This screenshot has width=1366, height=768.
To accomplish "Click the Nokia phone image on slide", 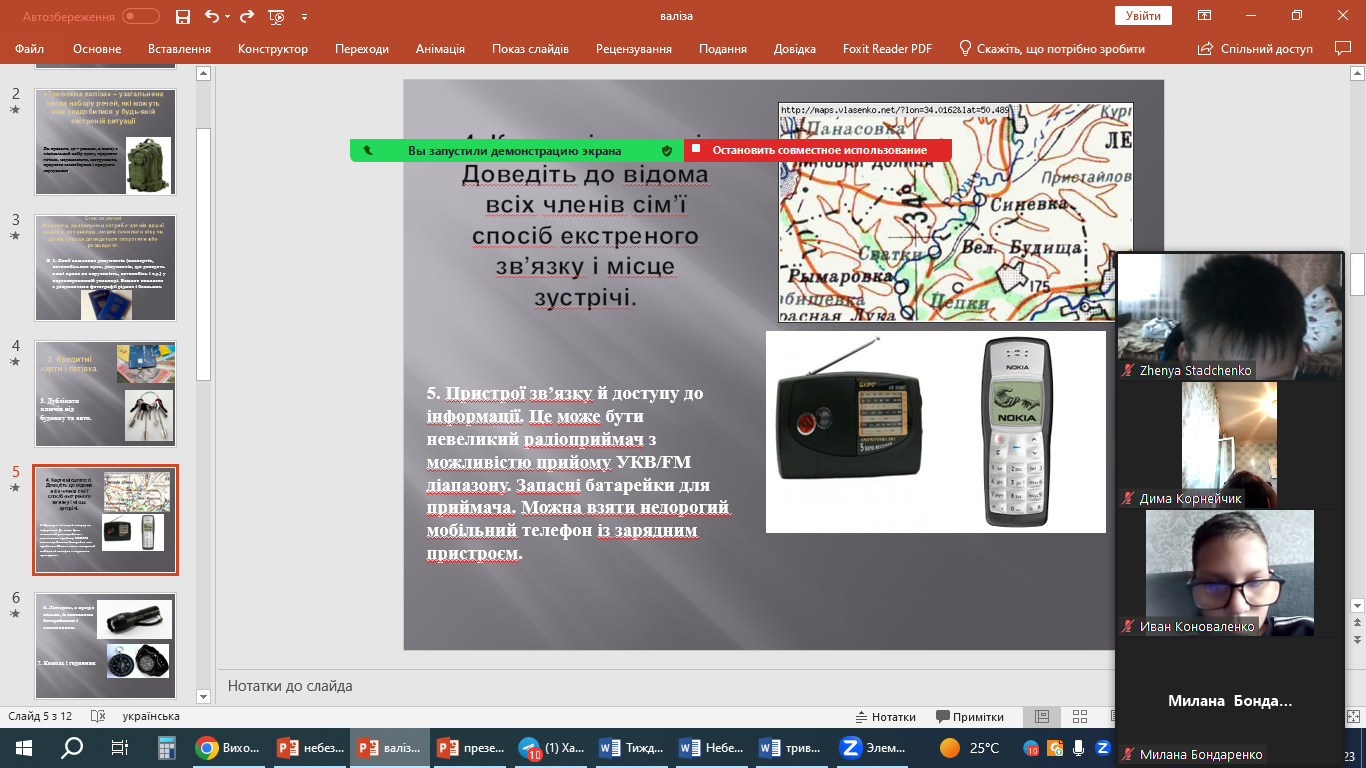I will [1016, 431].
